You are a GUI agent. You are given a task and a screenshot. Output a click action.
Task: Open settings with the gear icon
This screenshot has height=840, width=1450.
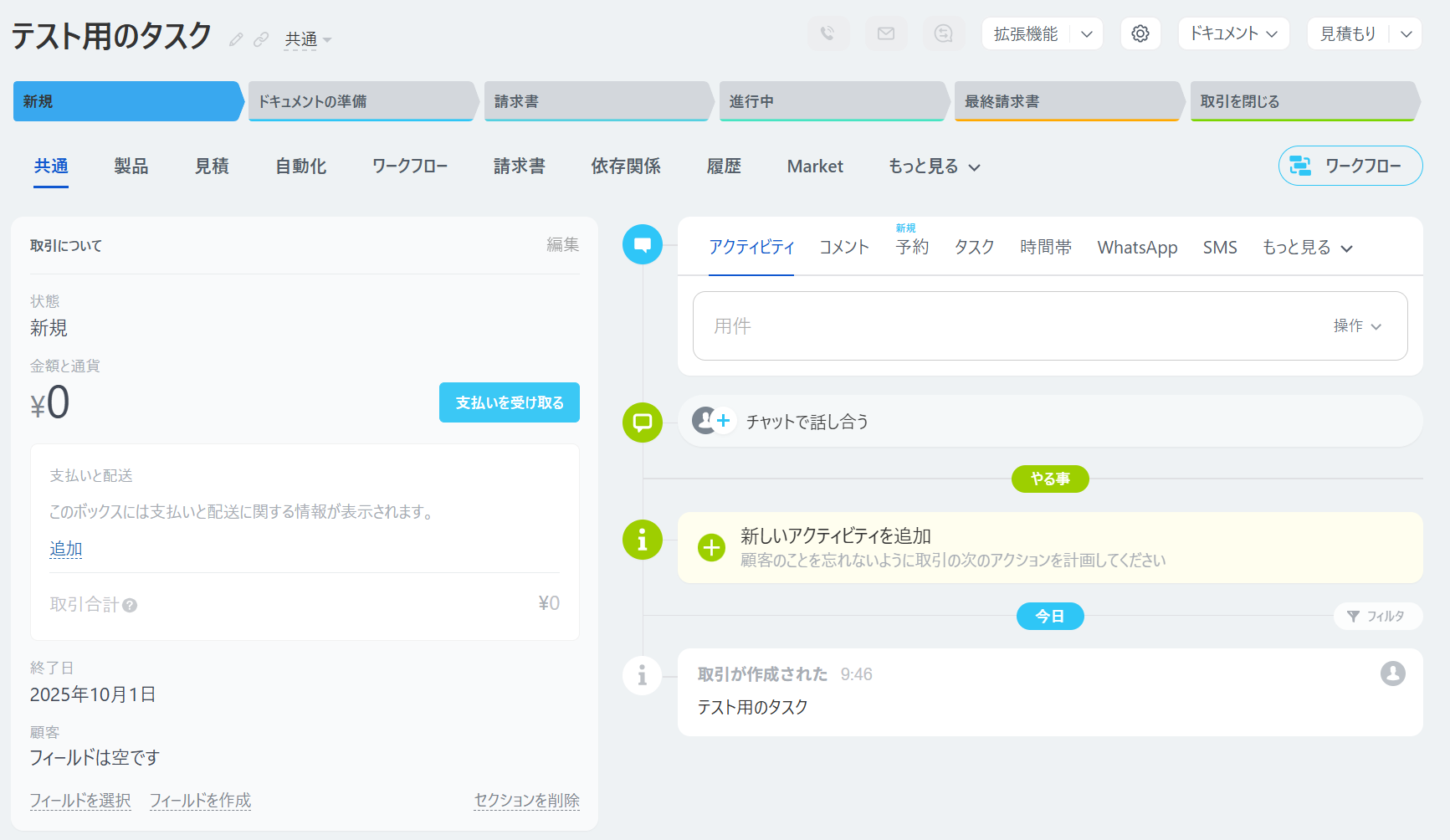pos(1140,33)
